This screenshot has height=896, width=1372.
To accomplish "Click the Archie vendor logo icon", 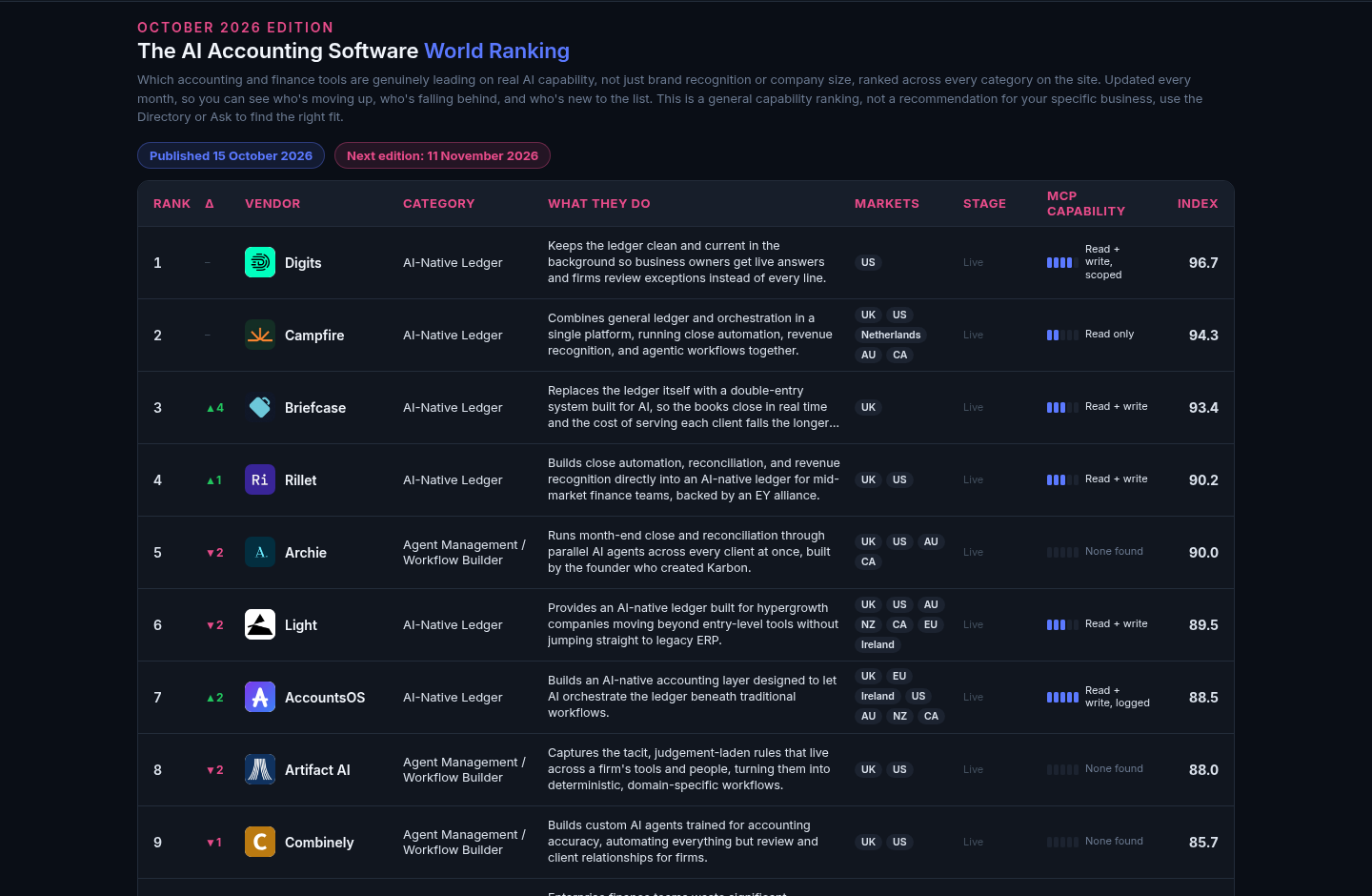I will coord(260,552).
